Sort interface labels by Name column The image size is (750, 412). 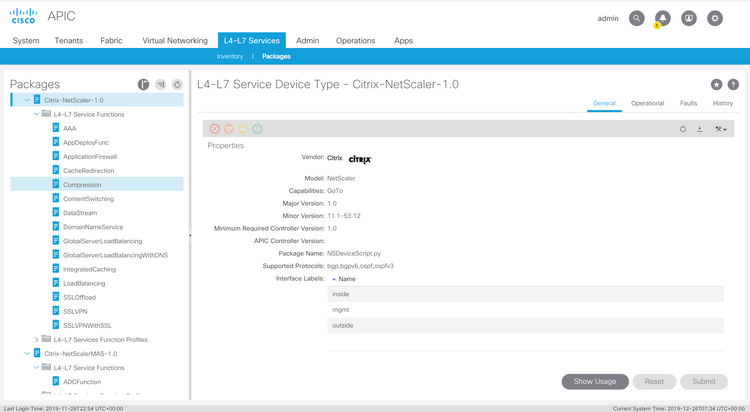347,279
